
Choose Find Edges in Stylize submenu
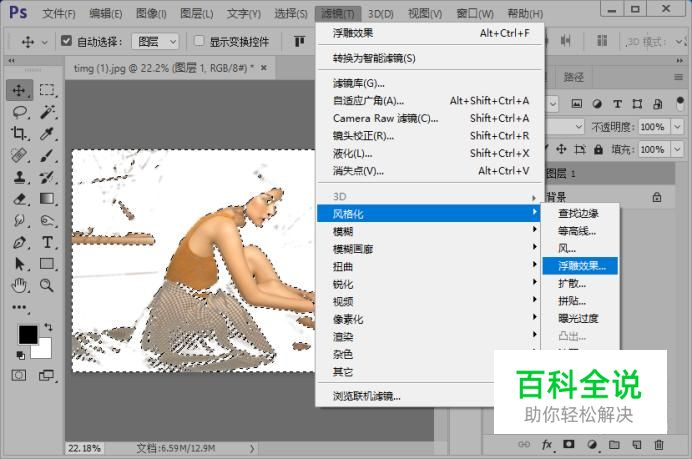(580, 214)
